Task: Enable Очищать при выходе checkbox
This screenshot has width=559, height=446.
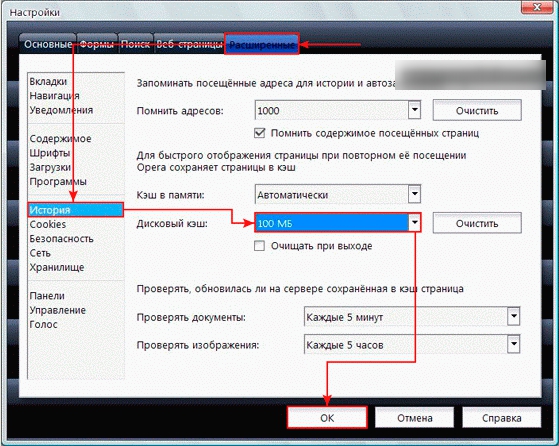Action: [x=260, y=246]
